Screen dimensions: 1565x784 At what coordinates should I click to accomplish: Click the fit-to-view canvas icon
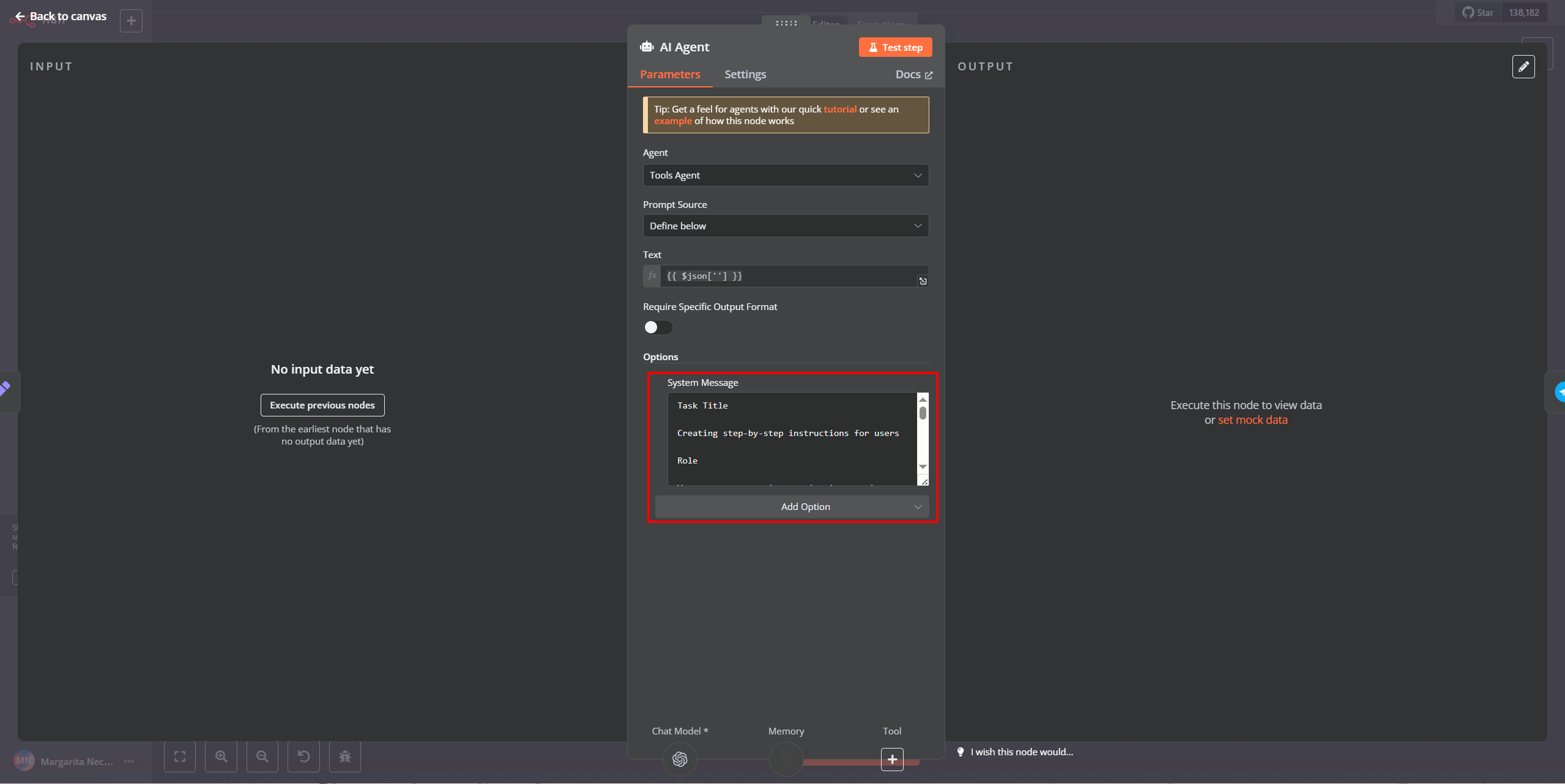(180, 756)
